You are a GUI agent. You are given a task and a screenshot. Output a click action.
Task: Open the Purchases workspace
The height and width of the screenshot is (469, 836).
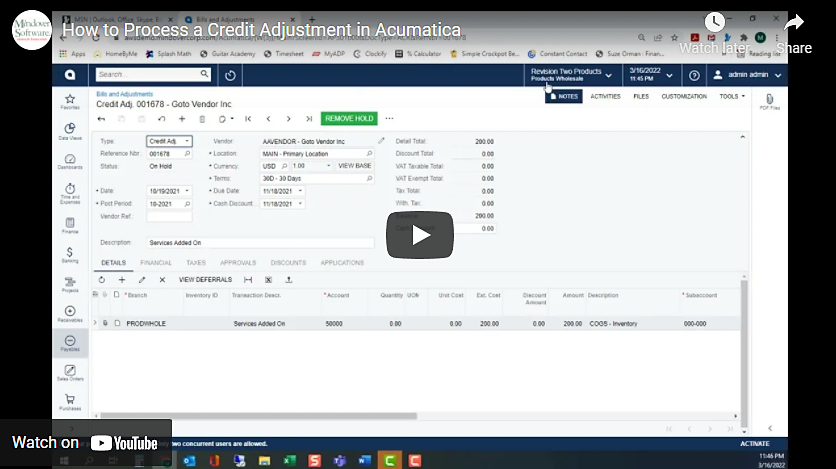pyautogui.click(x=70, y=402)
